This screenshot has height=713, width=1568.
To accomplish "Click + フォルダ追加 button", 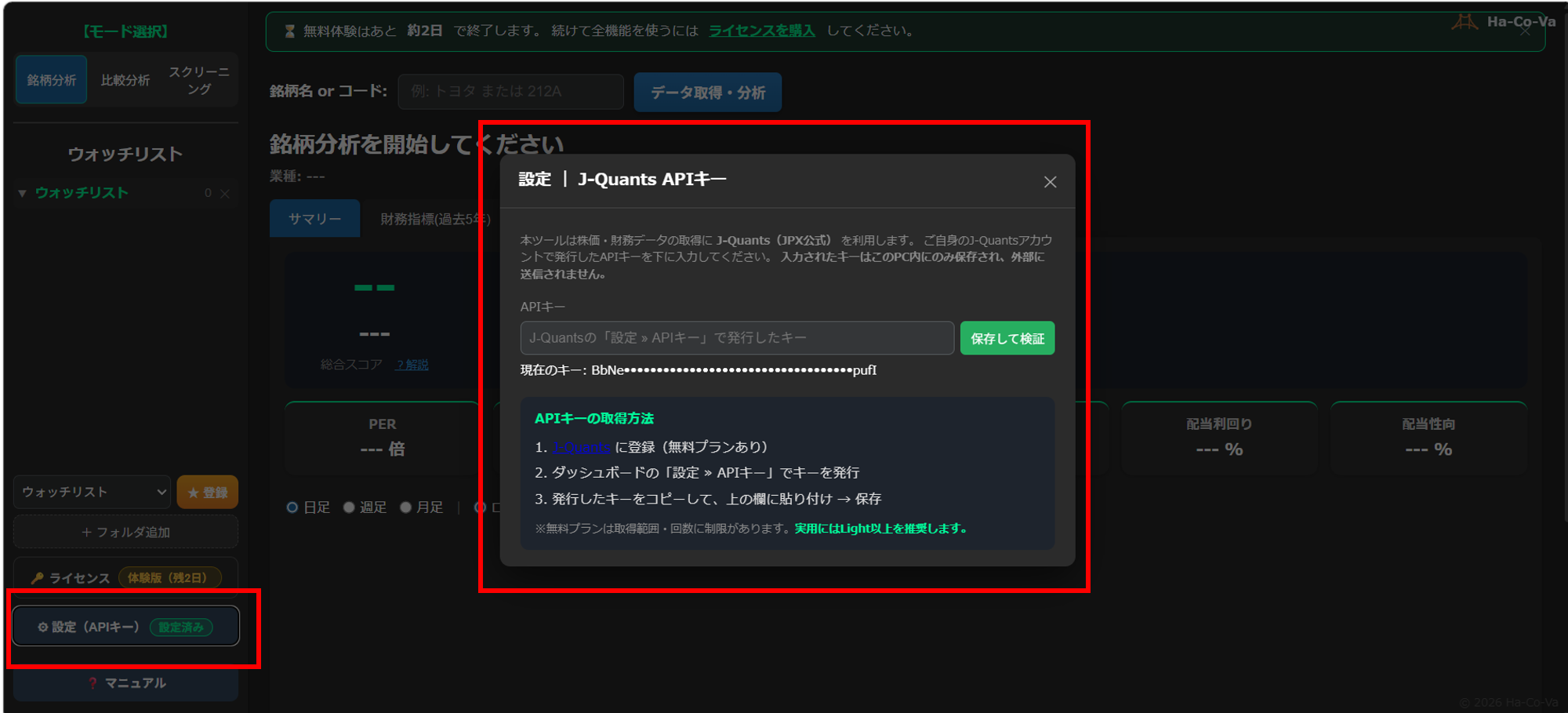I will point(125,532).
